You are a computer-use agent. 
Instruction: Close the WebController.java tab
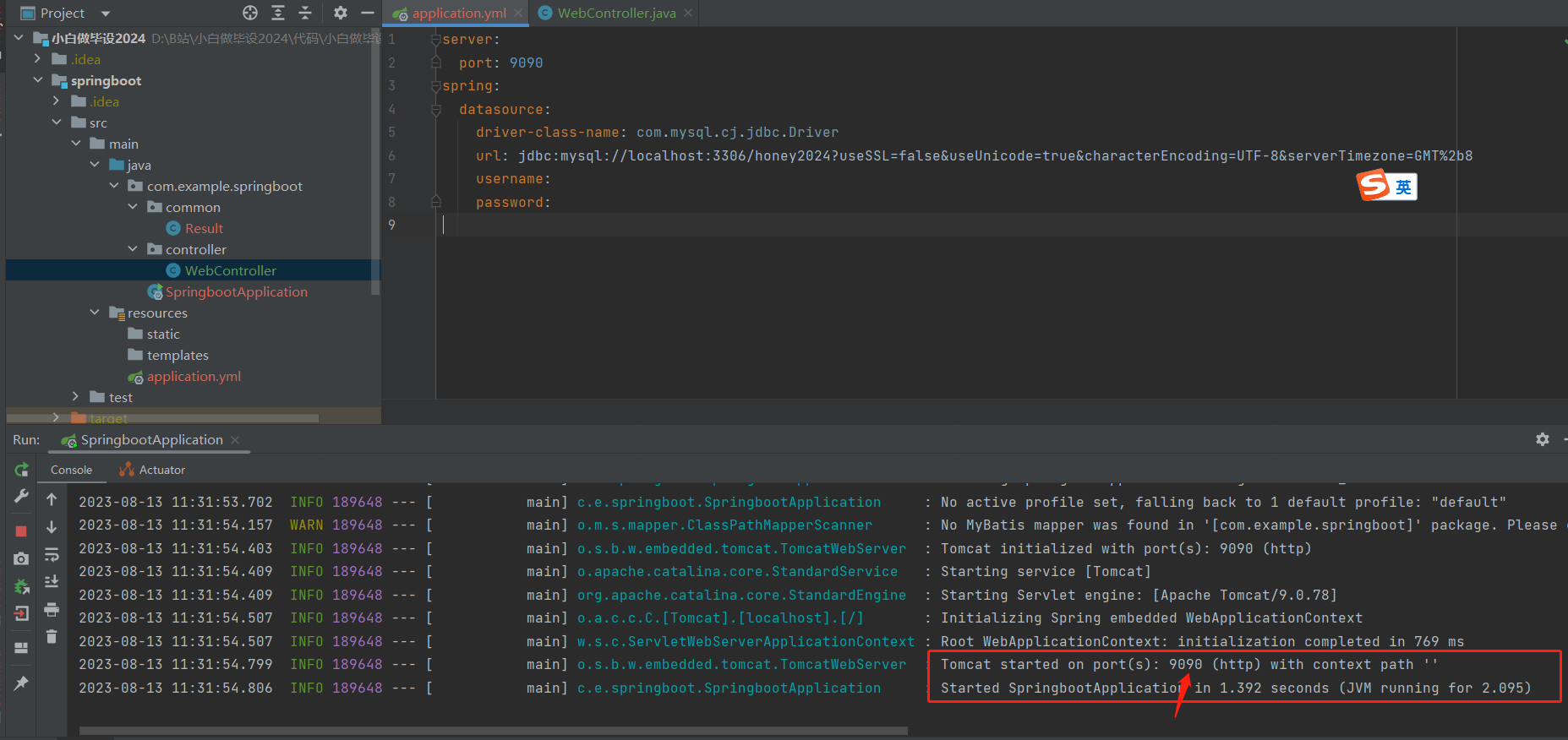coord(688,13)
